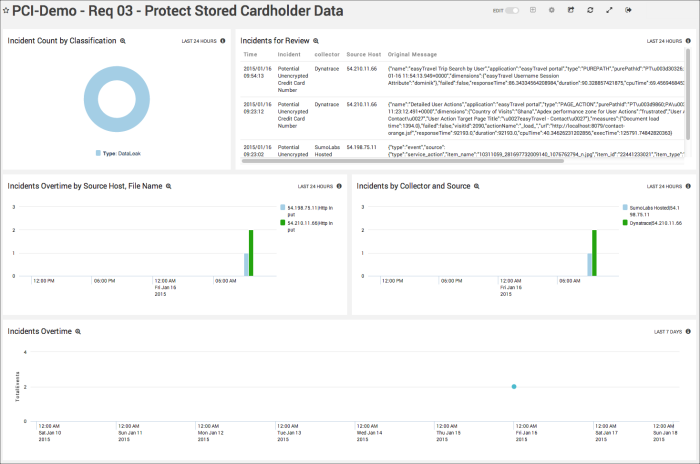Click the share dashboard icon
The image size is (700, 464).
tap(571, 10)
